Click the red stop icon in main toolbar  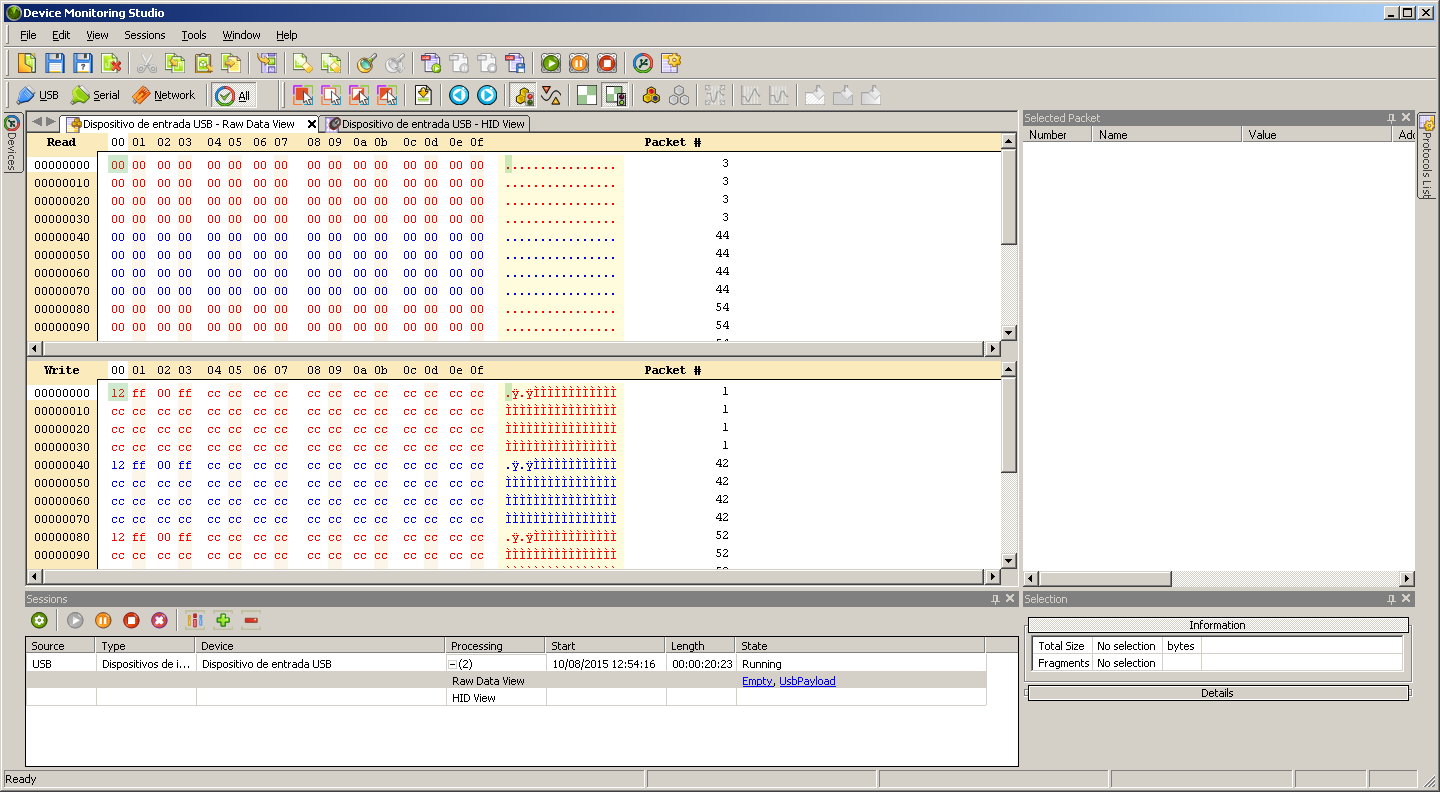(607, 63)
